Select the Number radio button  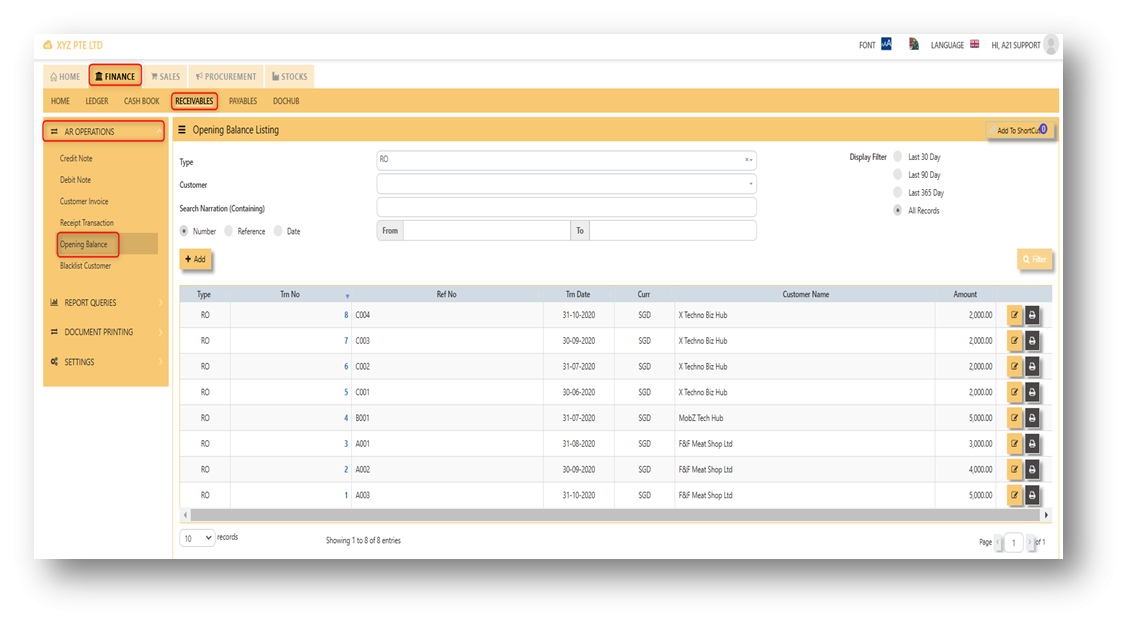pos(184,231)
